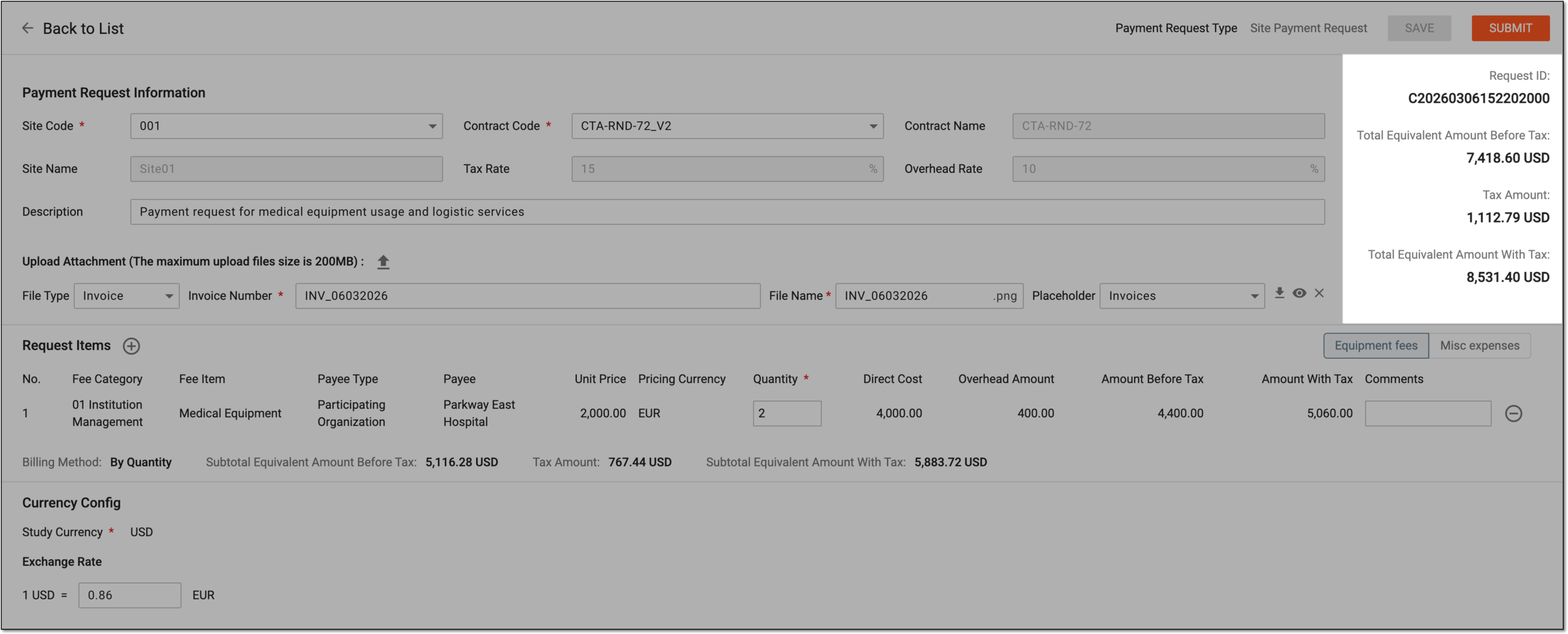Click the Currency Config heading
This screenshot has height=634, width=1568.
point(72,503)
